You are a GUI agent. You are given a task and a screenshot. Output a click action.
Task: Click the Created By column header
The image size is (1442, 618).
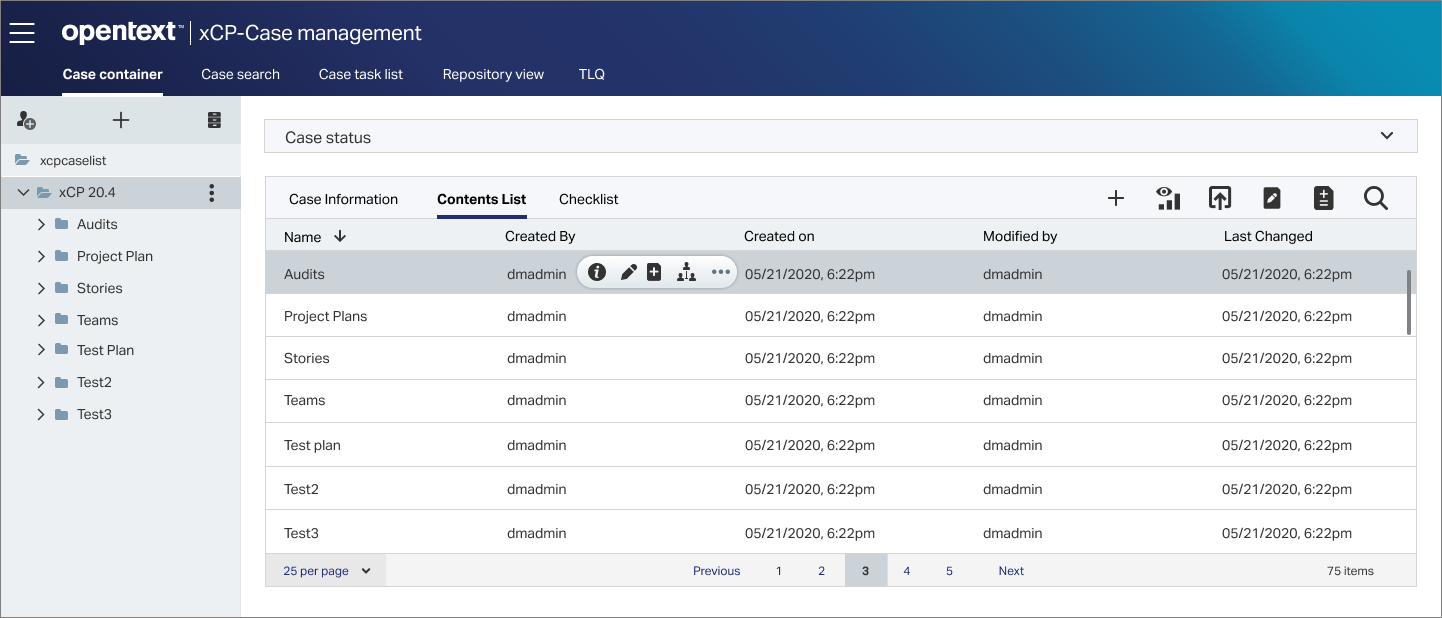540,236
